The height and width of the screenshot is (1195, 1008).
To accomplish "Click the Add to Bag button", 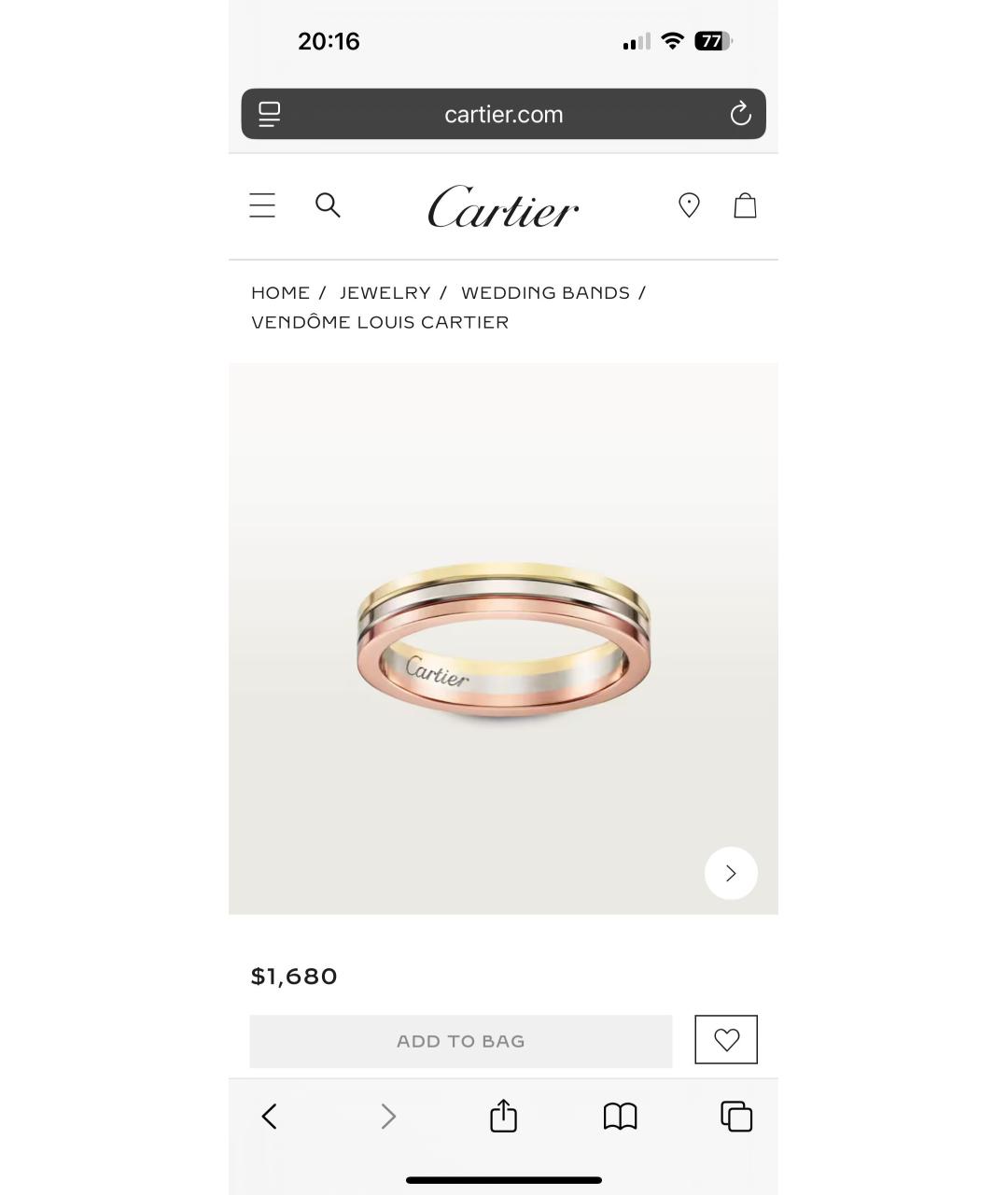I will [461, 1041].
